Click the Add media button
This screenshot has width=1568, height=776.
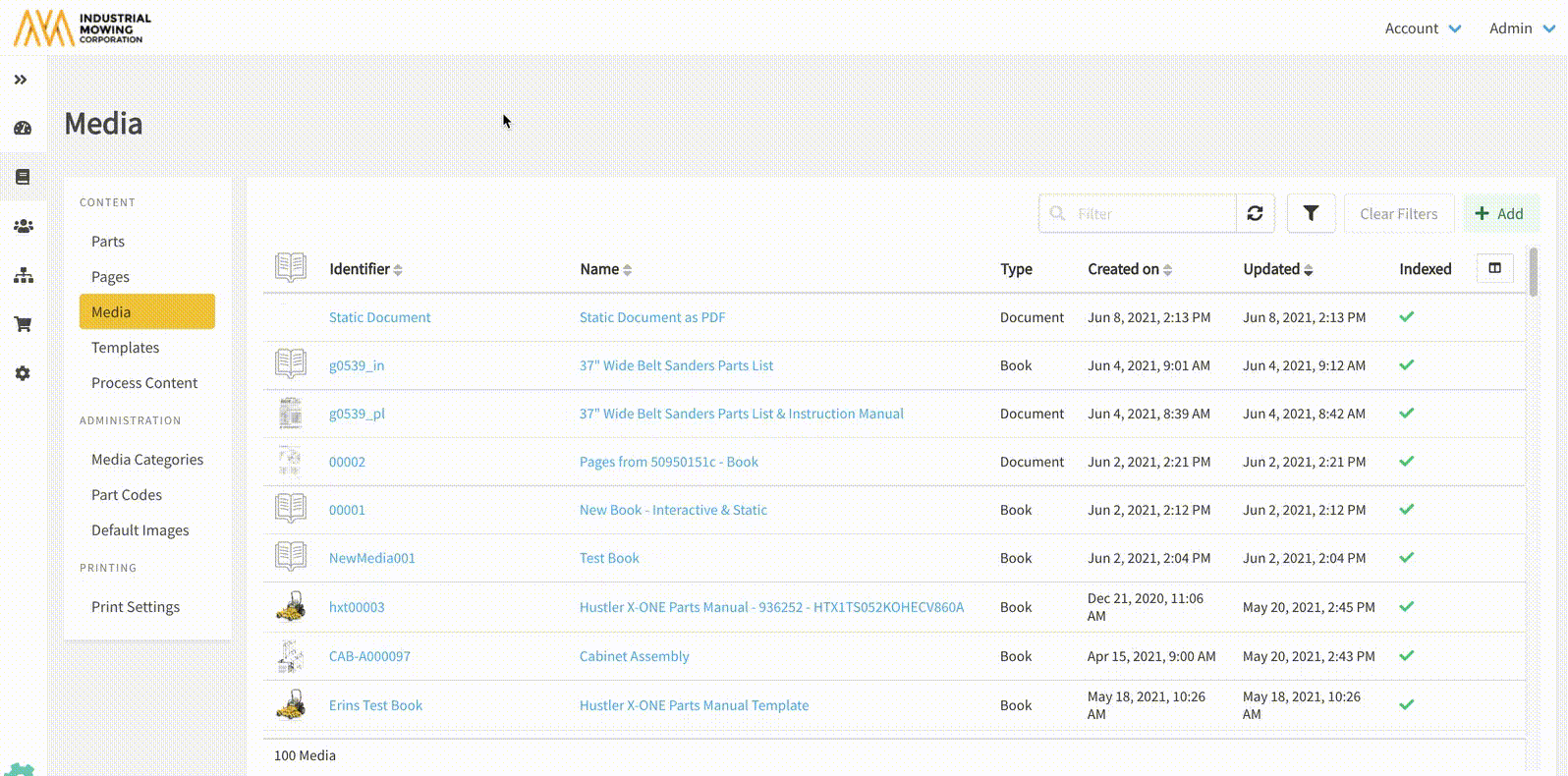pos(1500,213)
